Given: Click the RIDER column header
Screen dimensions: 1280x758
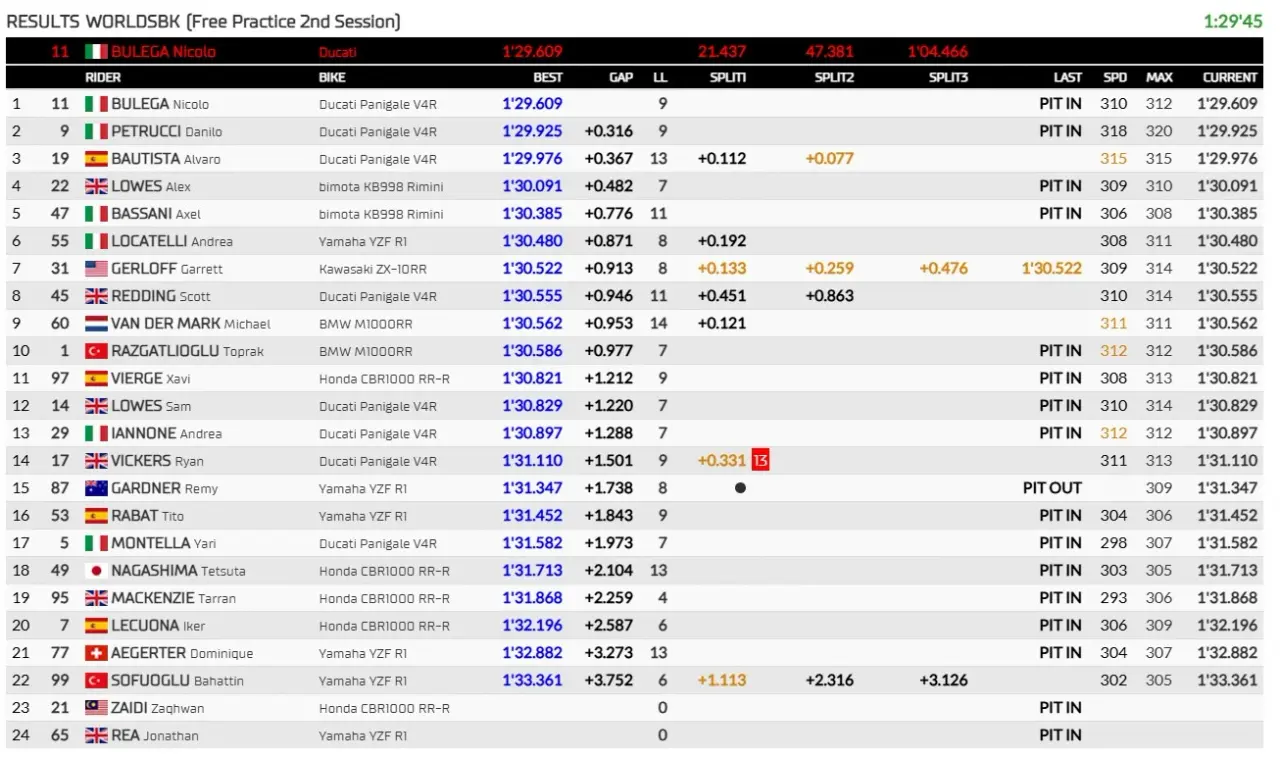Looking at the screenshot, I should (x=103, y=77).
